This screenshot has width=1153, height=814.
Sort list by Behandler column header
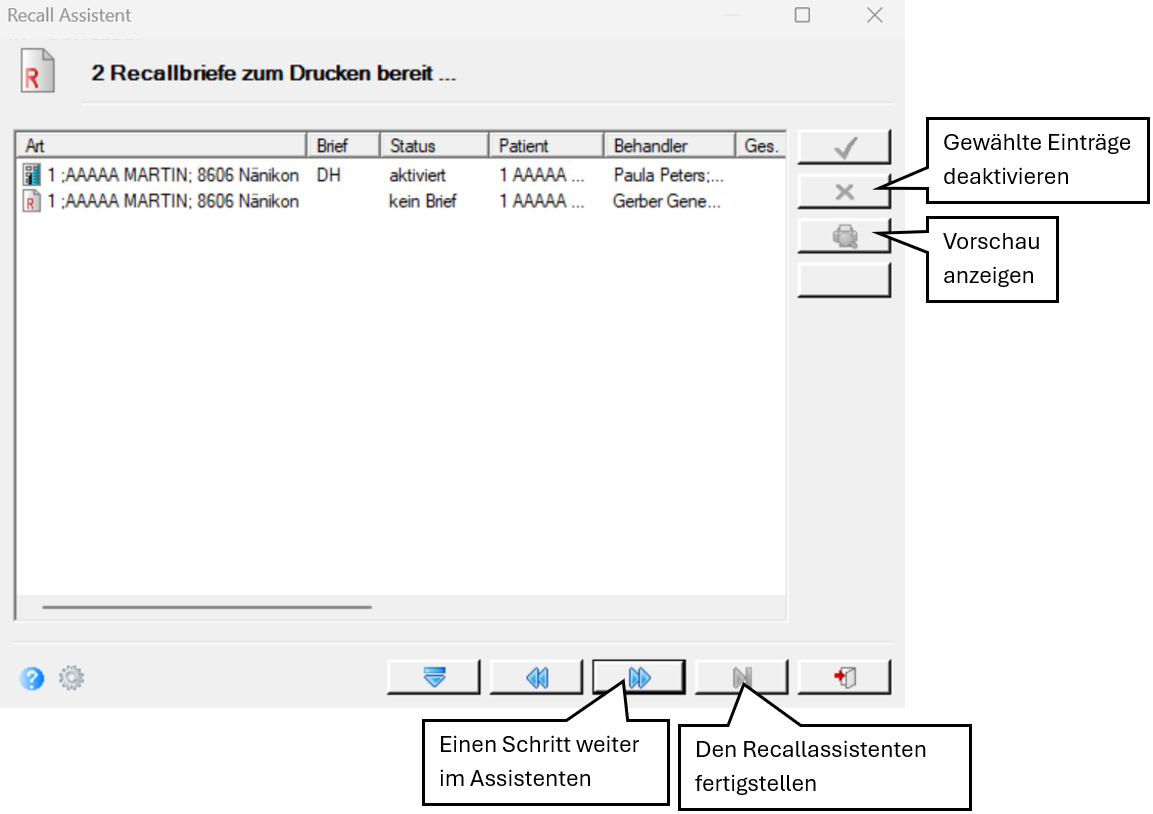click(669, 146)
